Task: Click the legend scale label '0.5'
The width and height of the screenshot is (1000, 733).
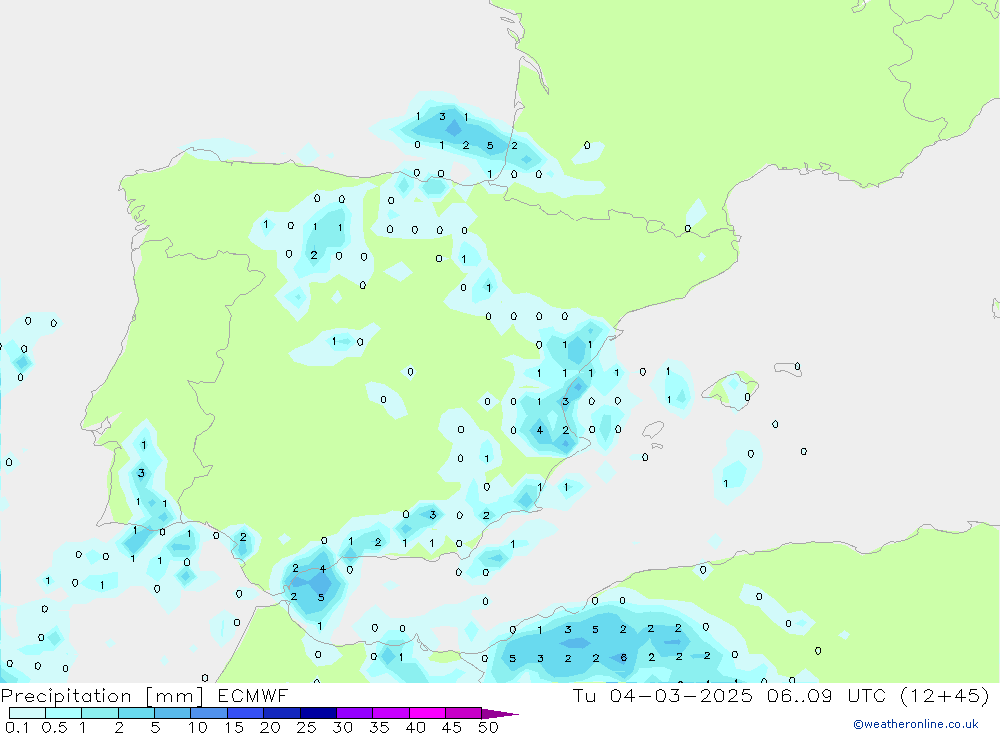Action: (x=54, y=727)
